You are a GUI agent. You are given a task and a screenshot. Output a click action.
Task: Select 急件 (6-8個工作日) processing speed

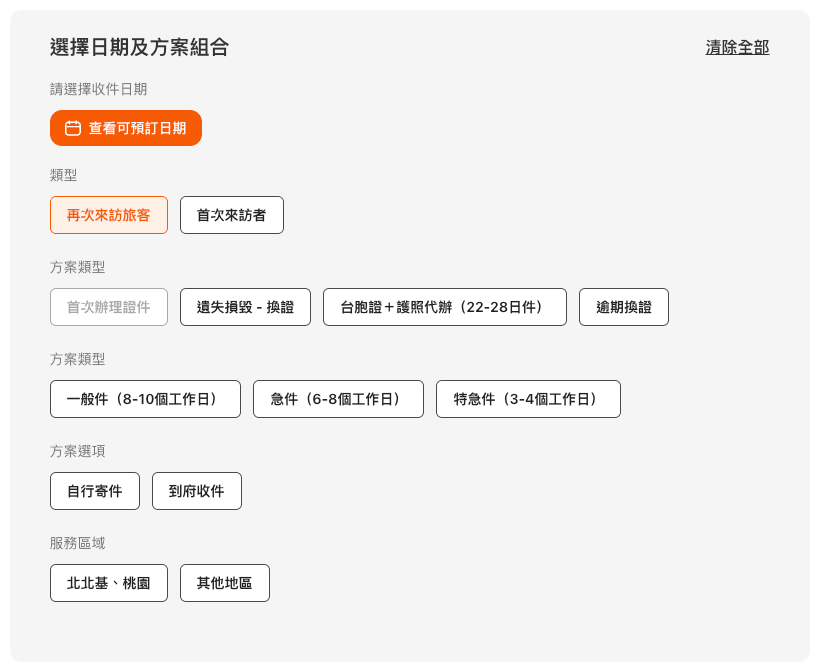click(x=339, y=399)
